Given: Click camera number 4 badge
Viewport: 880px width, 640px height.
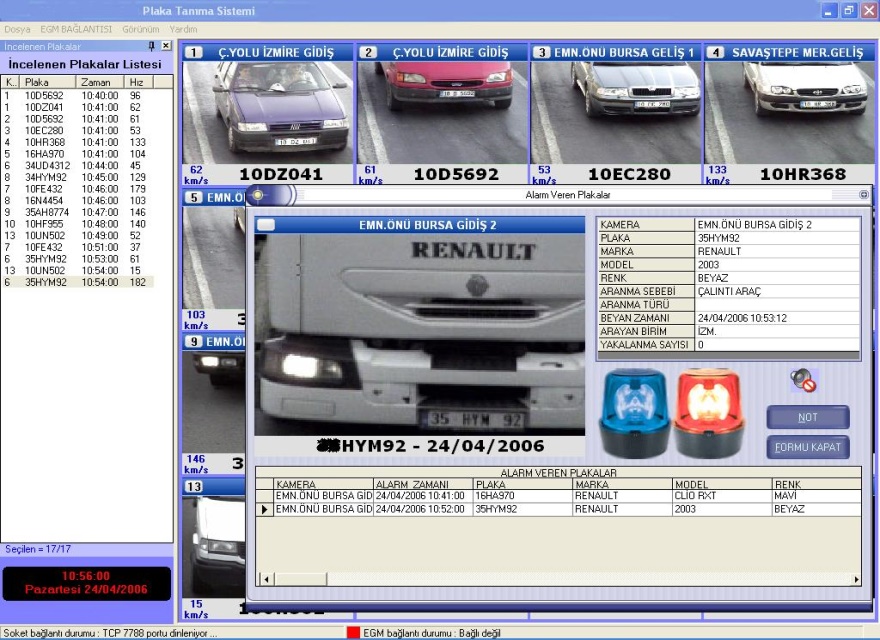Looking at the screenshot, I should [715, 53].
